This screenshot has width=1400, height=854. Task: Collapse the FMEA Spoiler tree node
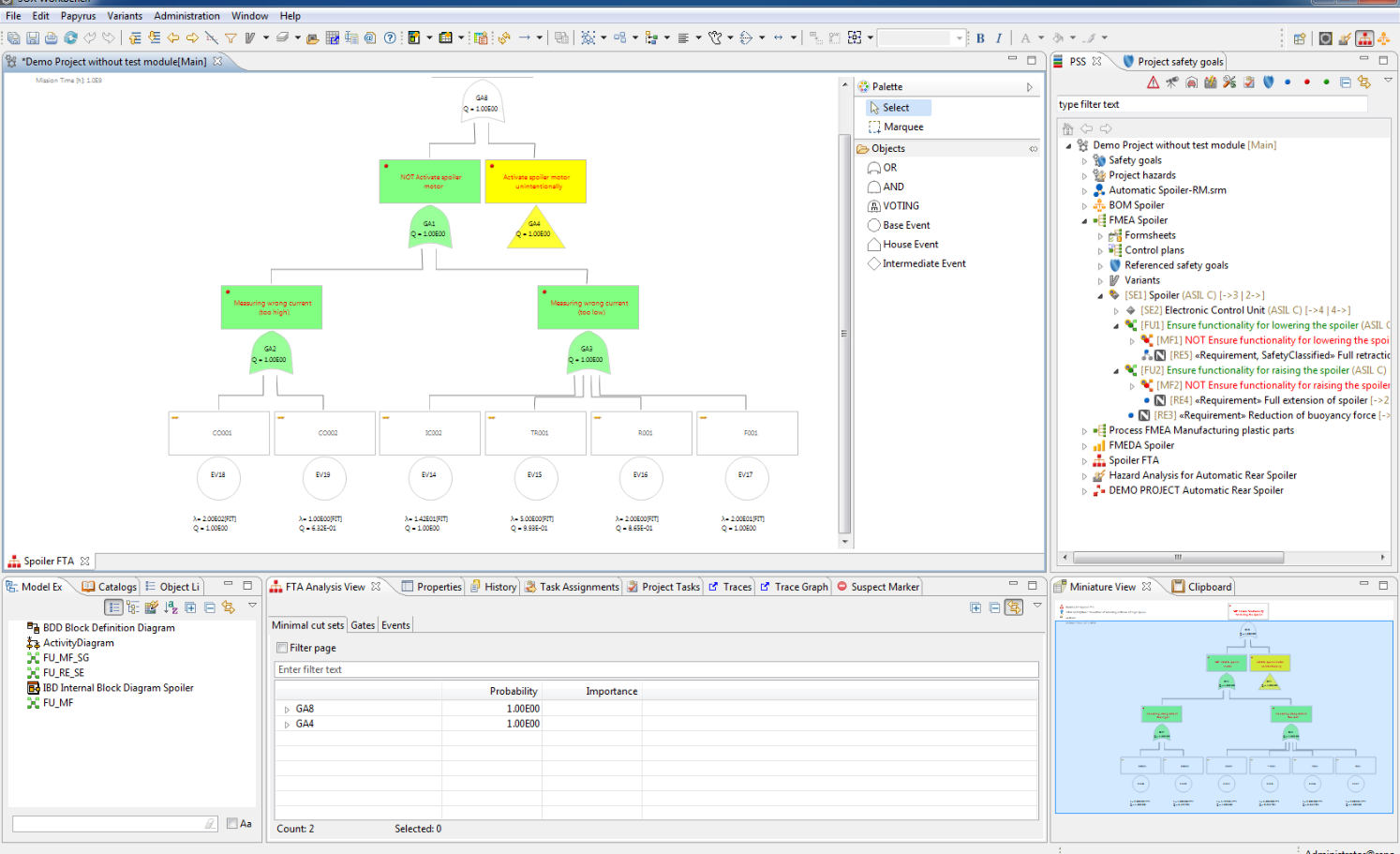point(1085,220)
